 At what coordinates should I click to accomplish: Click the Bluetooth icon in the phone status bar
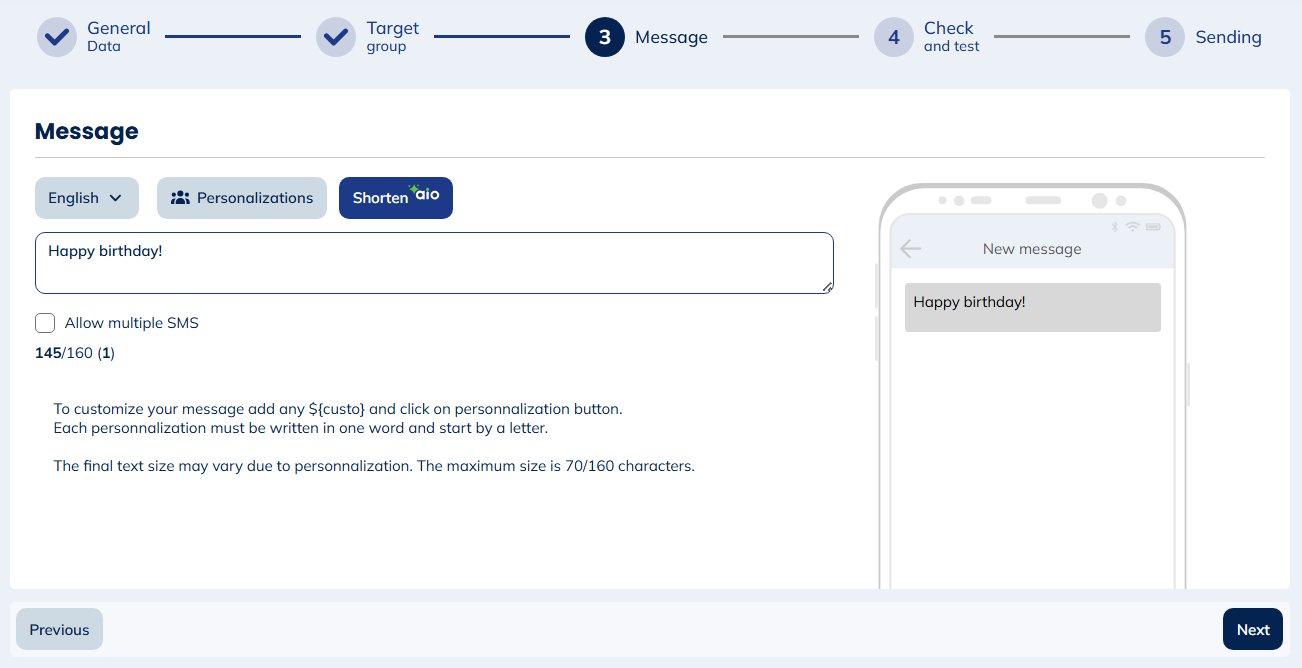pyautogui.click(x=1115, y=226)
